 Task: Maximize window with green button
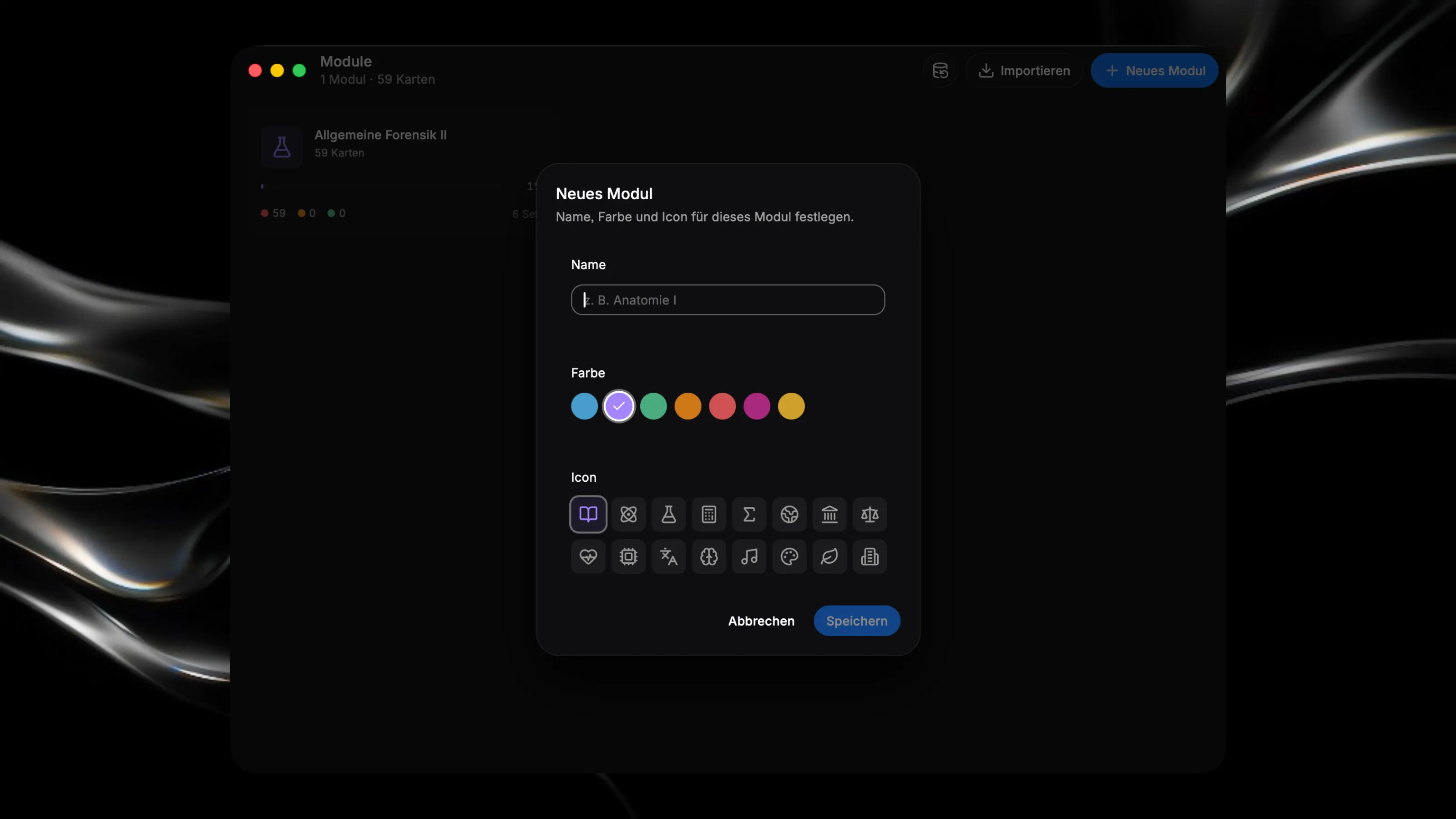(299, 71)
